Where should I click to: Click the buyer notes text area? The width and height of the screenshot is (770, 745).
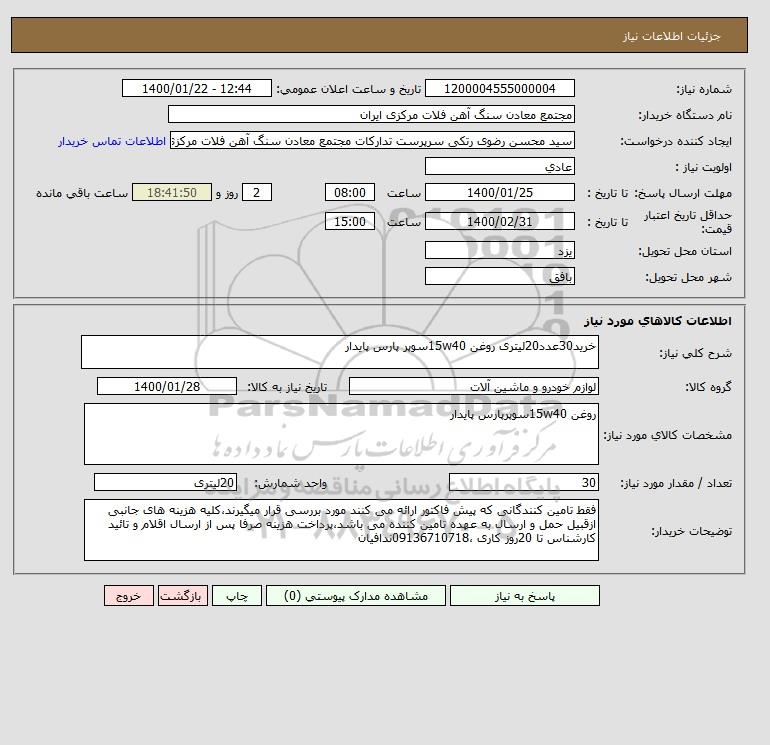[x=341, y=530]
